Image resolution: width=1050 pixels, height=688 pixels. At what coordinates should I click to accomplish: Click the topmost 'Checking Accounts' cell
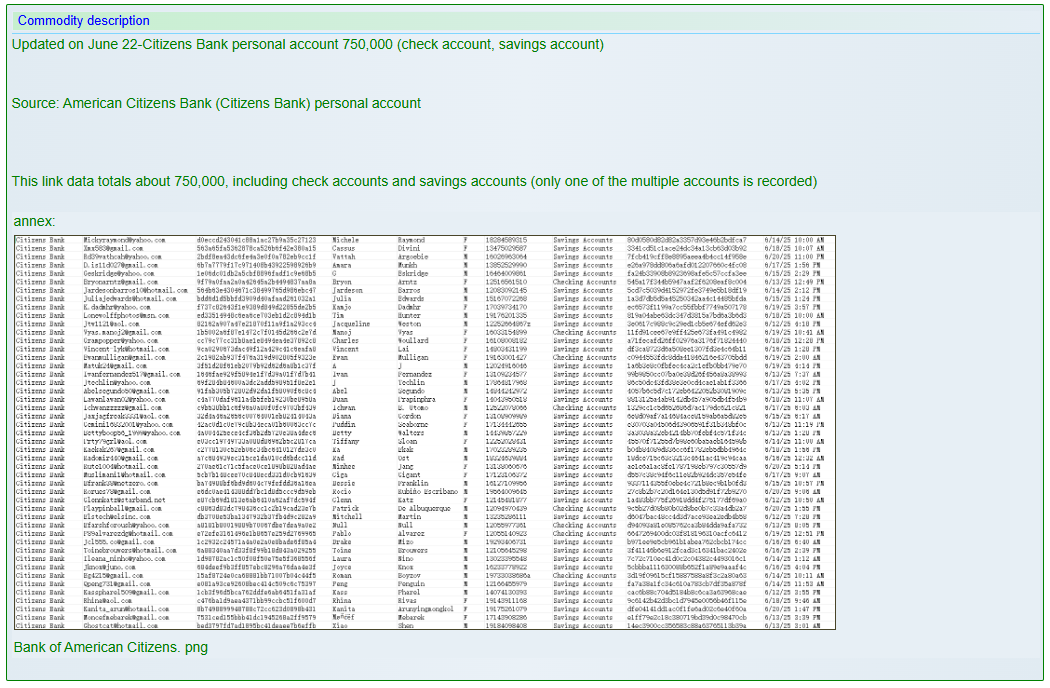point(585,283)
